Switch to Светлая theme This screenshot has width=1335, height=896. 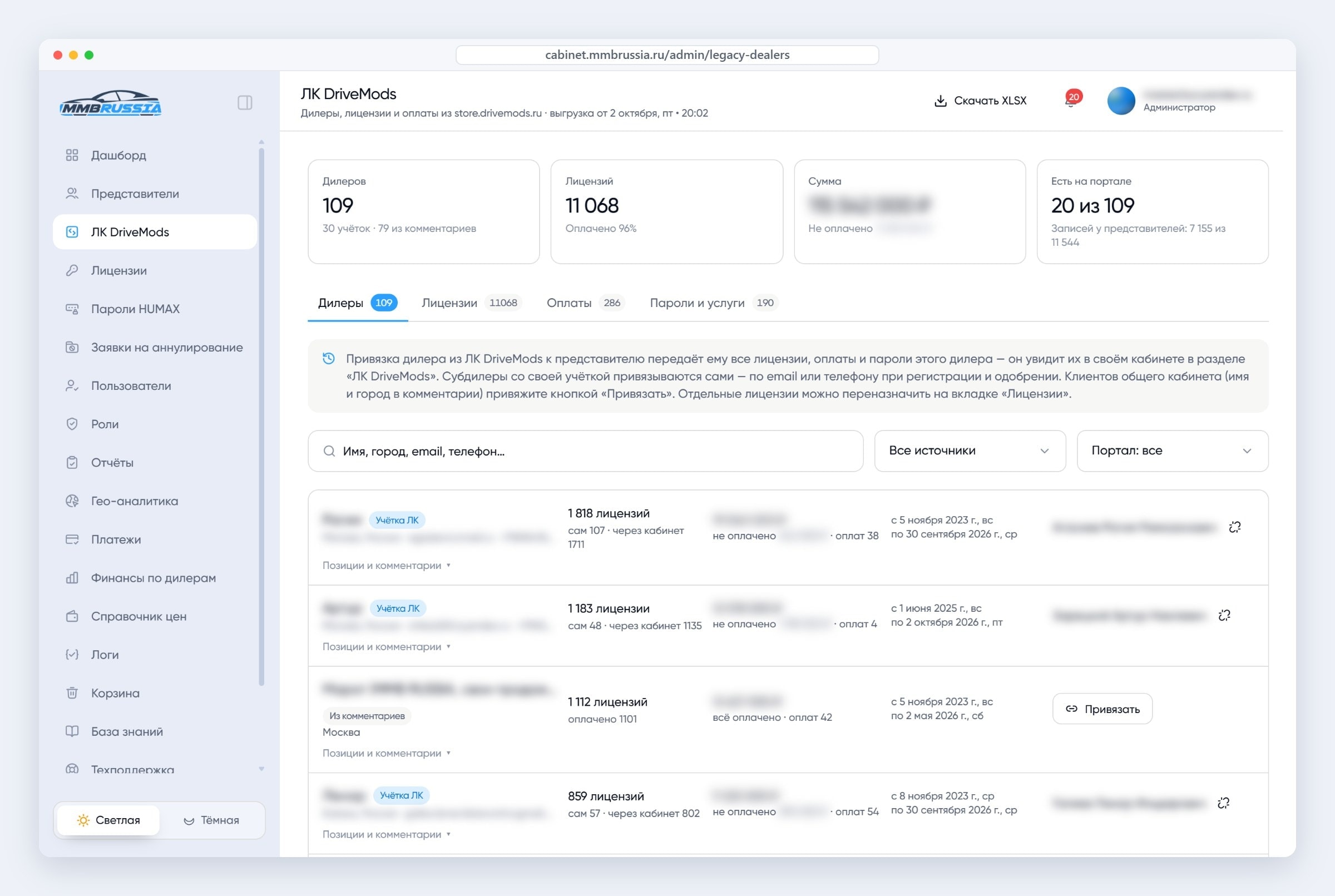tap(108, 820)
